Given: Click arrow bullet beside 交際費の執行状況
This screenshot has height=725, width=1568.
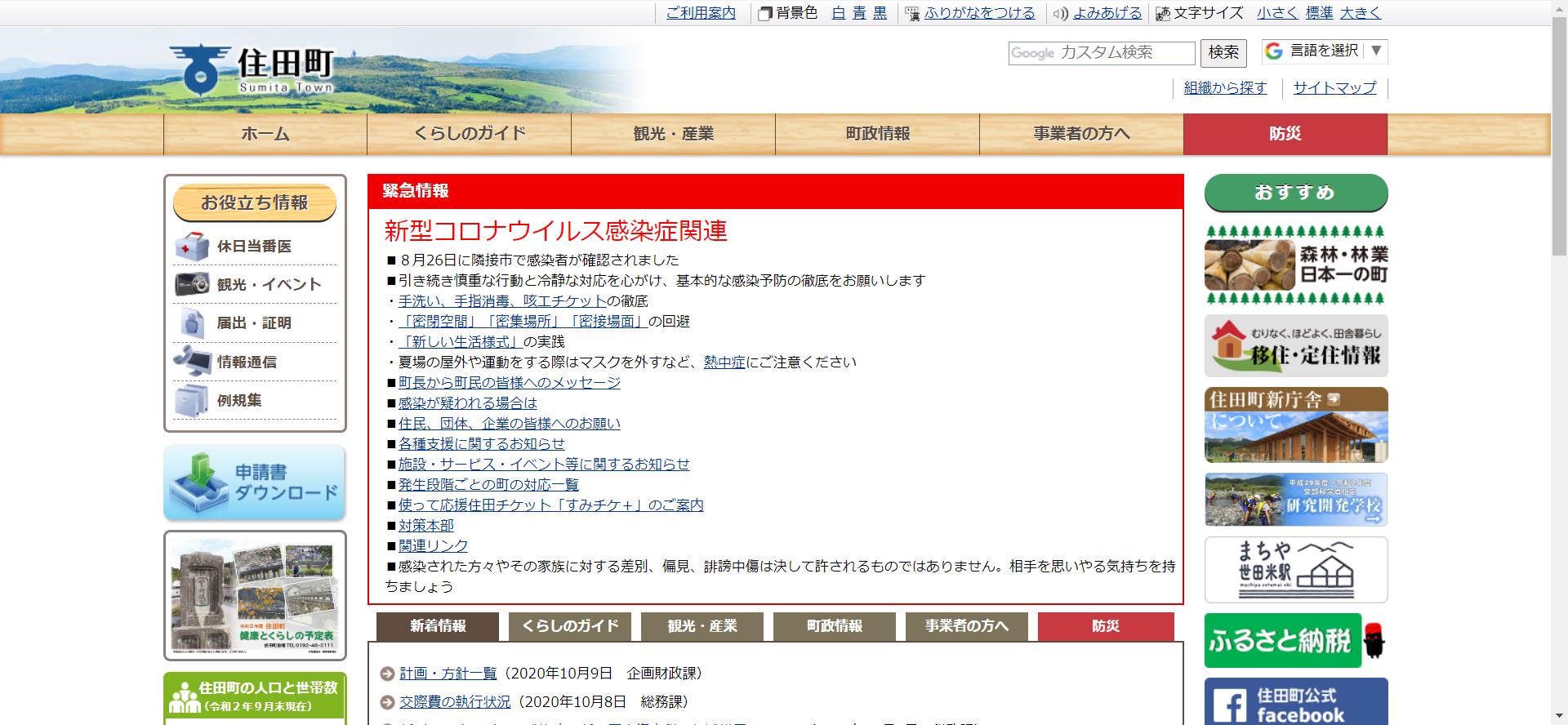Looking at the screenshot, I should 388,702.
